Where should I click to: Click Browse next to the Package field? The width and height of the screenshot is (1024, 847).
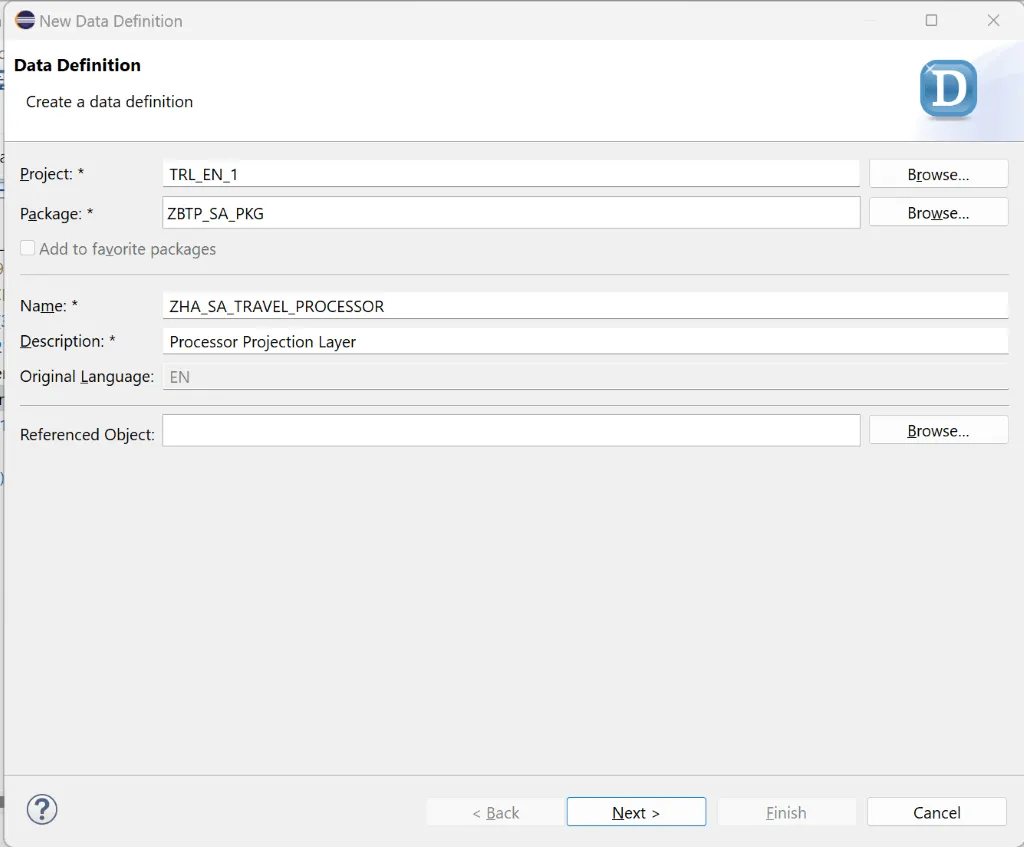(937, 212)
